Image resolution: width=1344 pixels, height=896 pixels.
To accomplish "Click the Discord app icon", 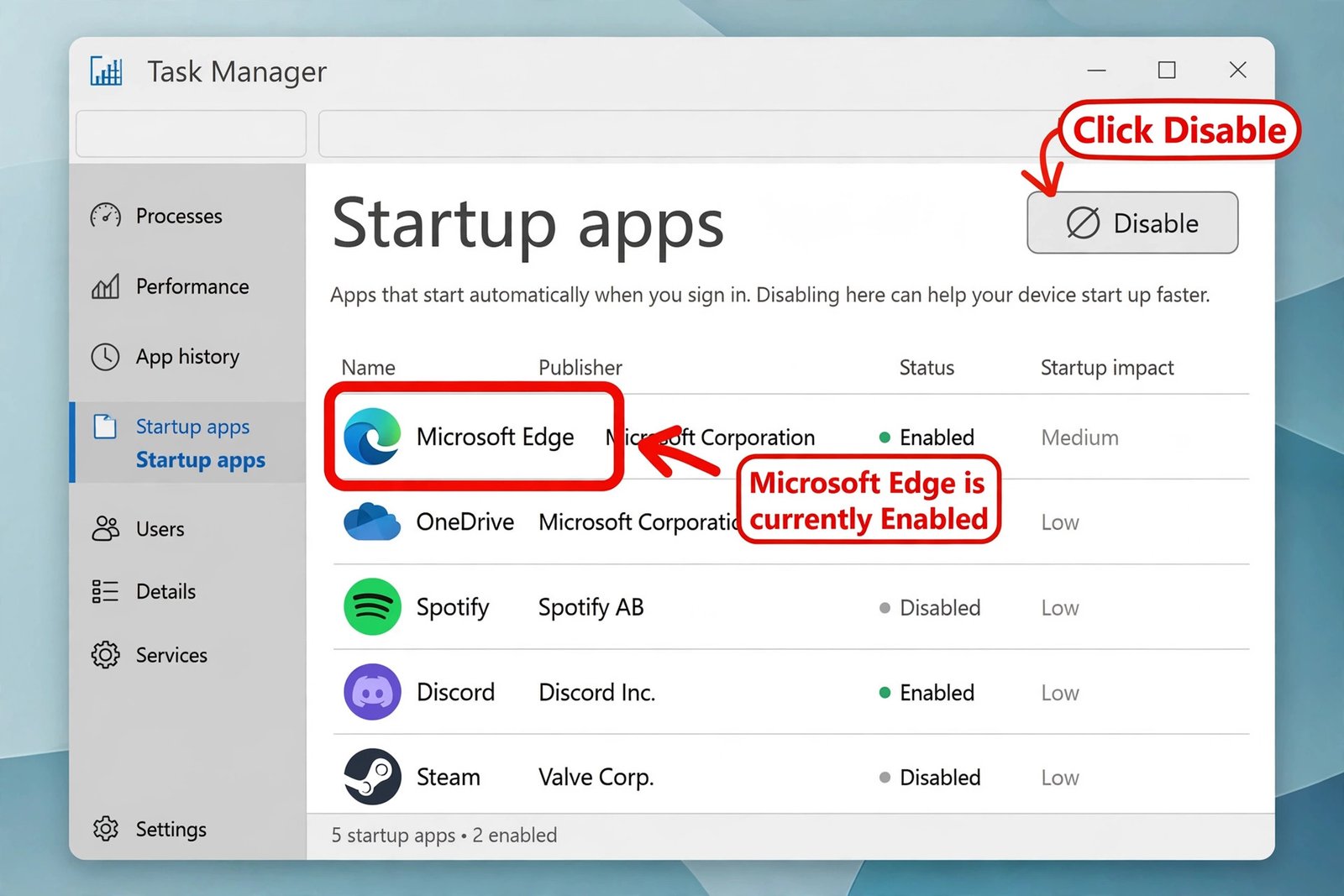I will click(x=372, y=692).
